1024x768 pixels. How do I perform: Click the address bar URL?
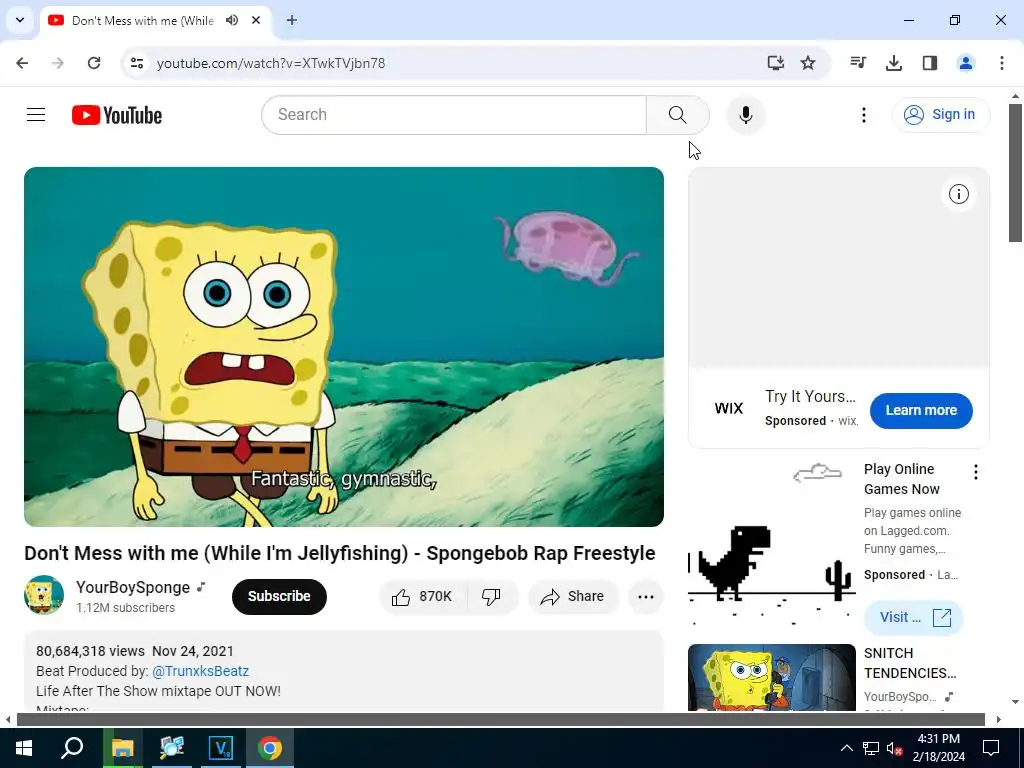[271, 63]
